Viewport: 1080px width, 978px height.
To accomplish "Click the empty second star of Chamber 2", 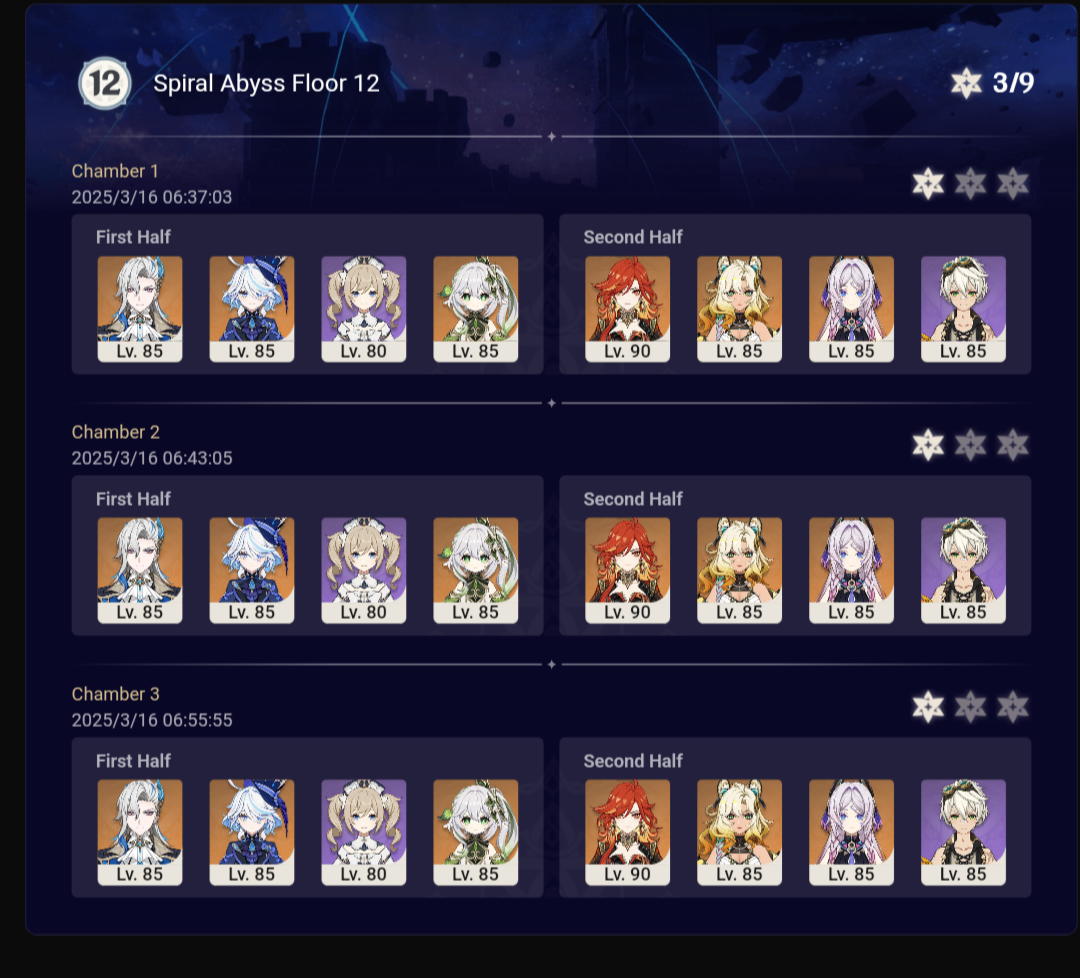I will pyautogui.click(x=970, y=445).
